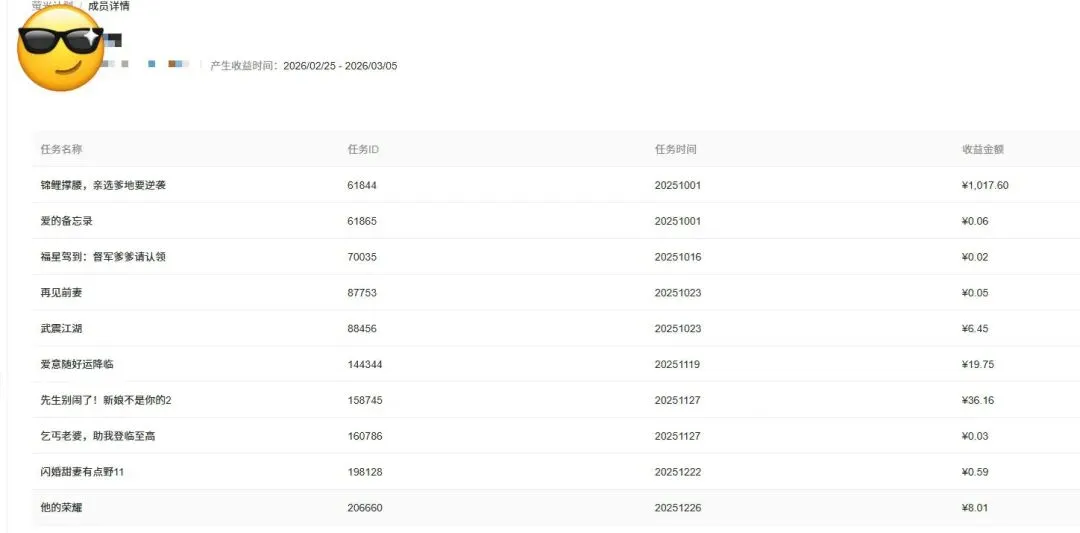The width and height of the screenshot is (1080, 533).
Task: Click the 任务时间 column header
Action: (676, 149)
